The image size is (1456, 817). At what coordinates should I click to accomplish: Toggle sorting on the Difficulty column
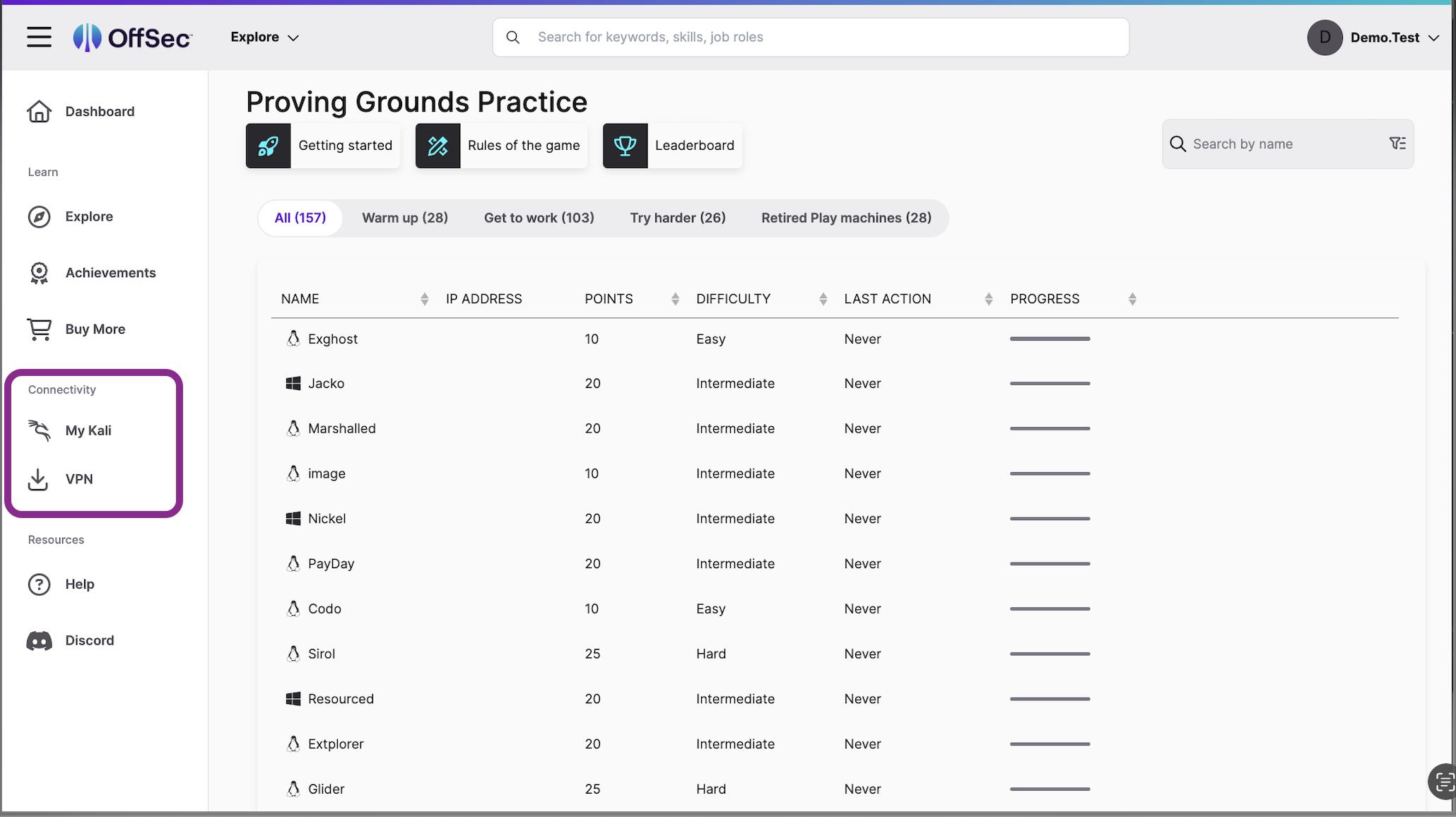(823, 298)
